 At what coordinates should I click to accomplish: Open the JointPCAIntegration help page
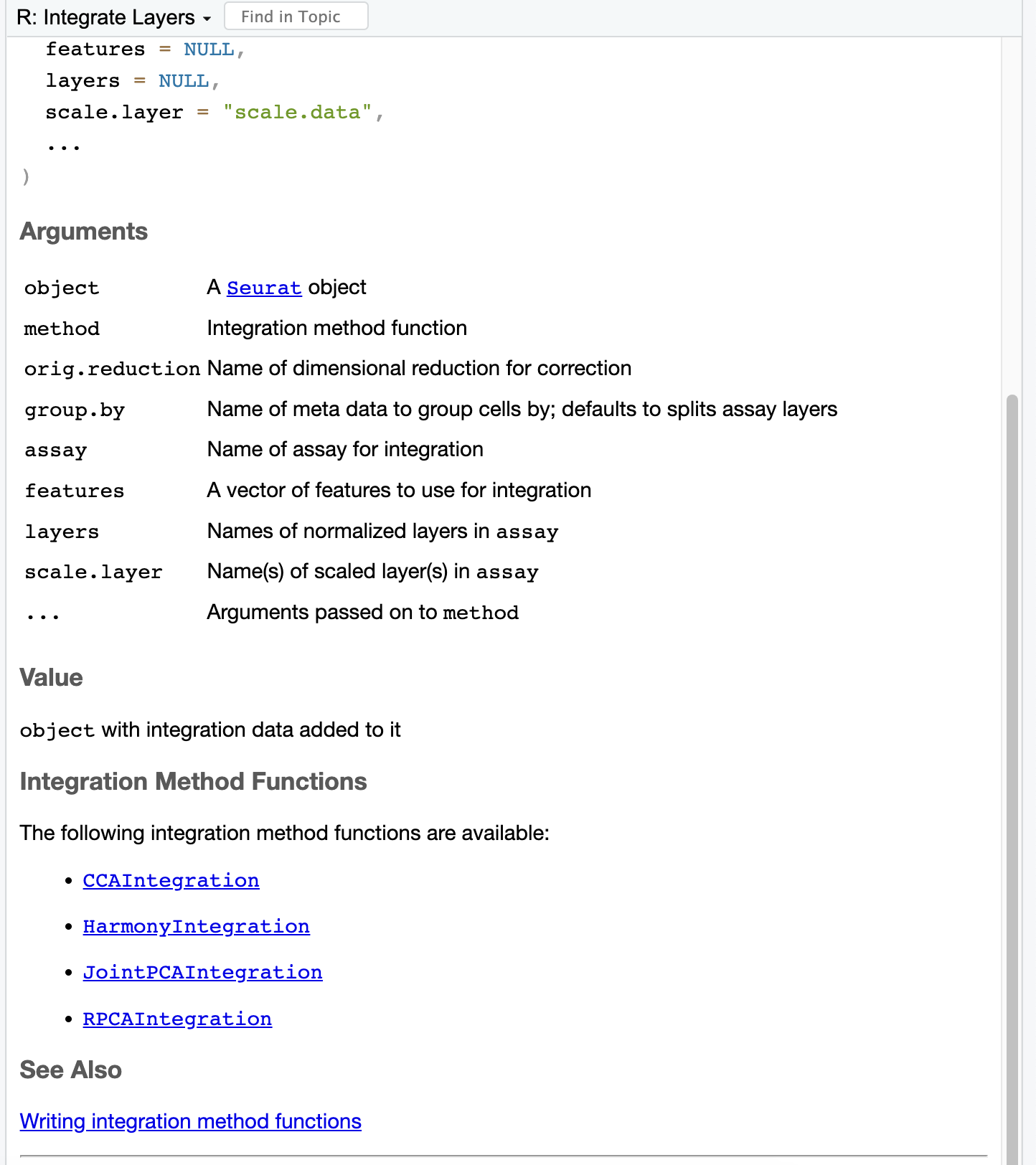(x=202, y=972)
